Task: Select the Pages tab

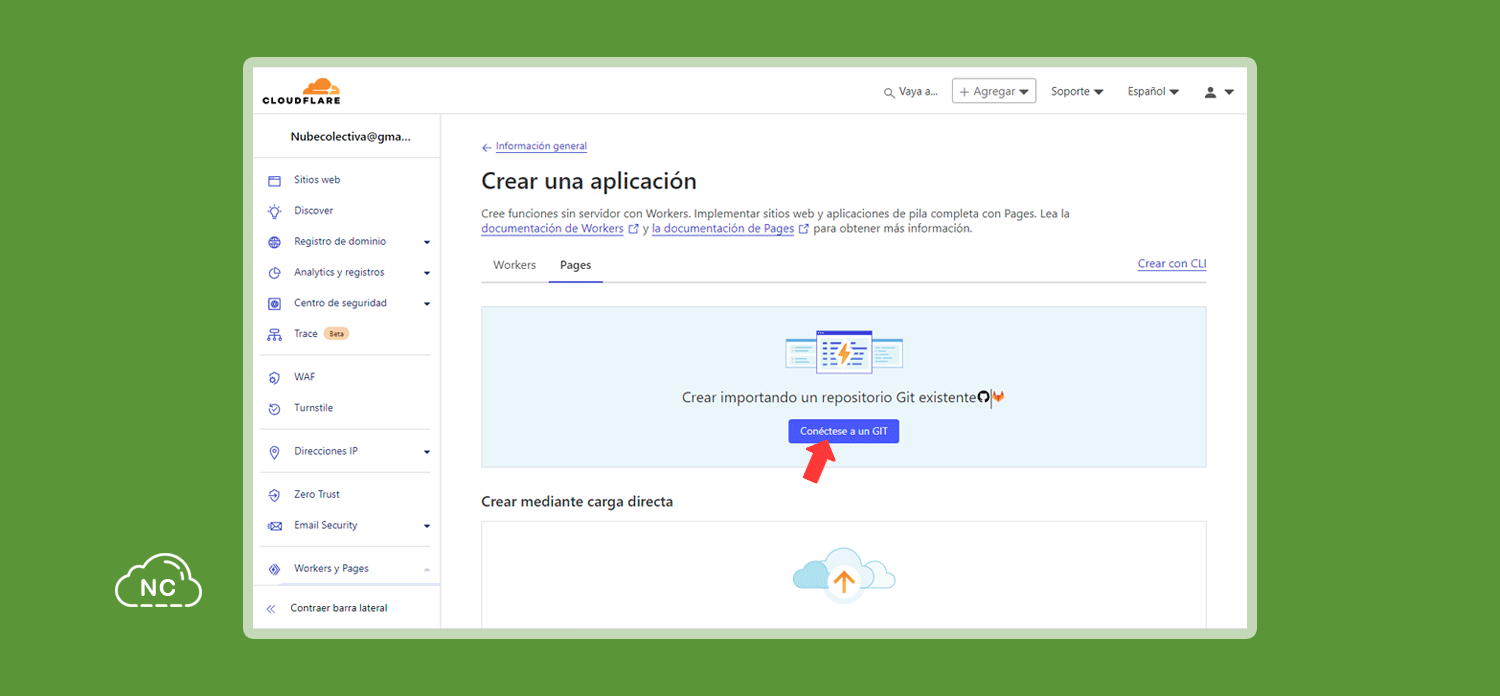Action: click(575, 265)
